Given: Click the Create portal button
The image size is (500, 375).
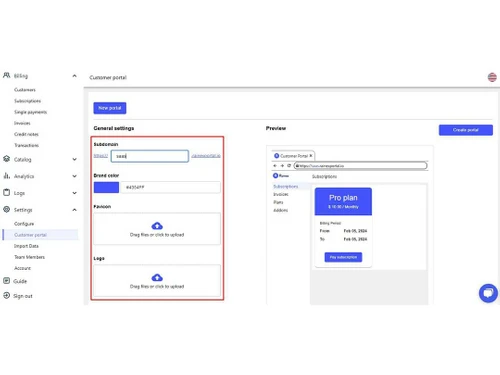Looking at the screenshot, I should tap(466, 130).
